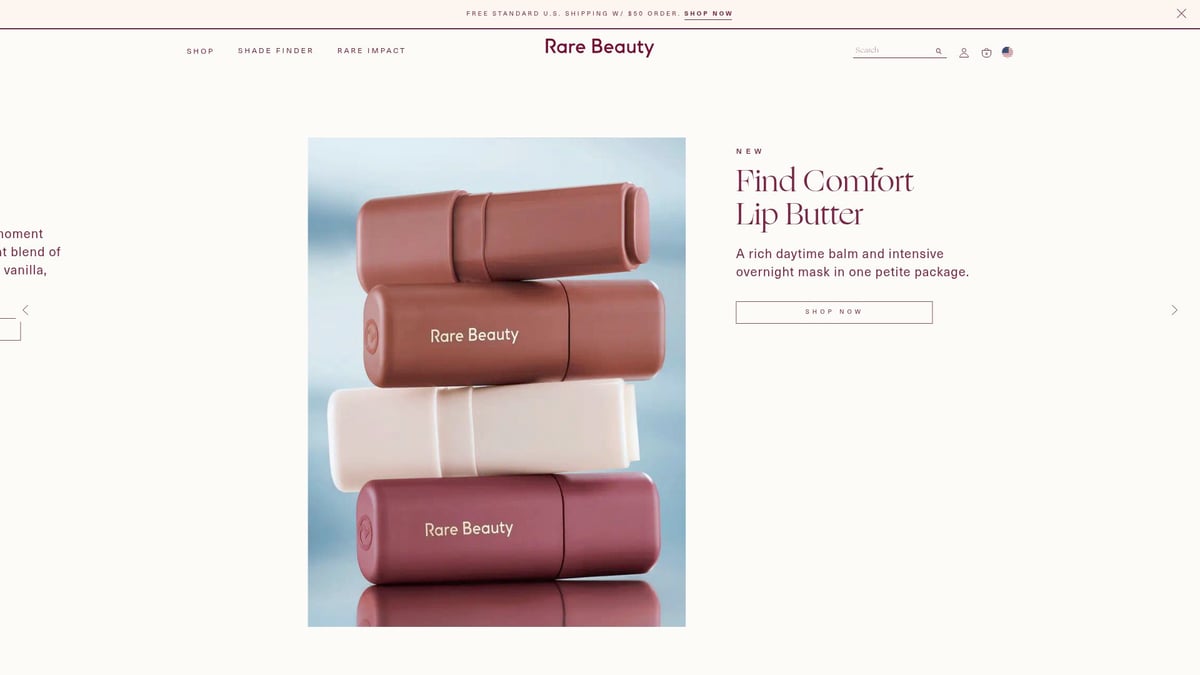Click the search magnifier icon
Image resolution: width=1200 pixels, height=675 pixels.
[x=938, y=51]
